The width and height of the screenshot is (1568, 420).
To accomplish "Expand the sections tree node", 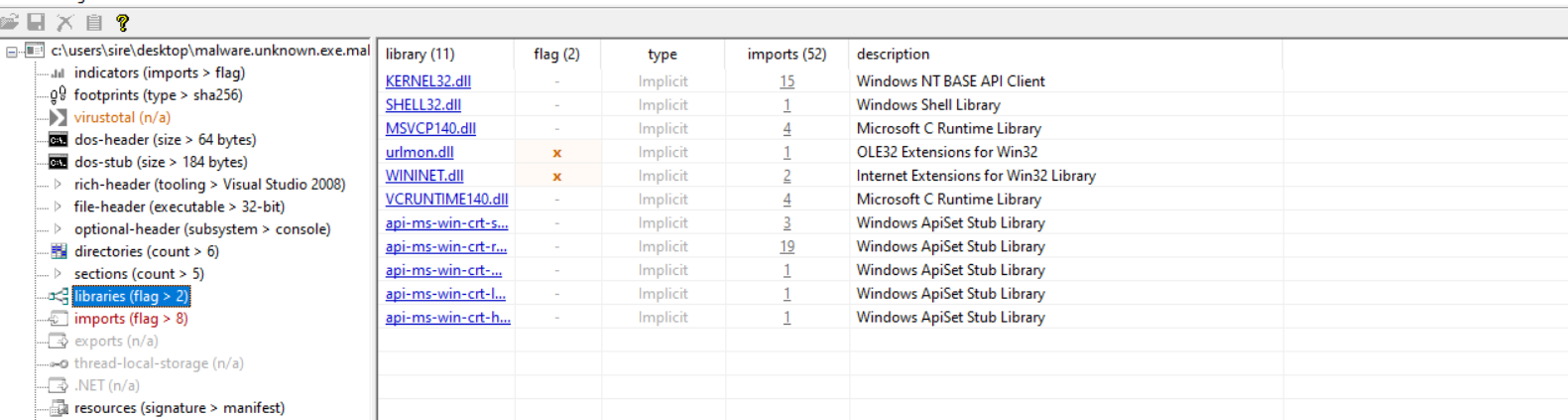I will (58, 274).
